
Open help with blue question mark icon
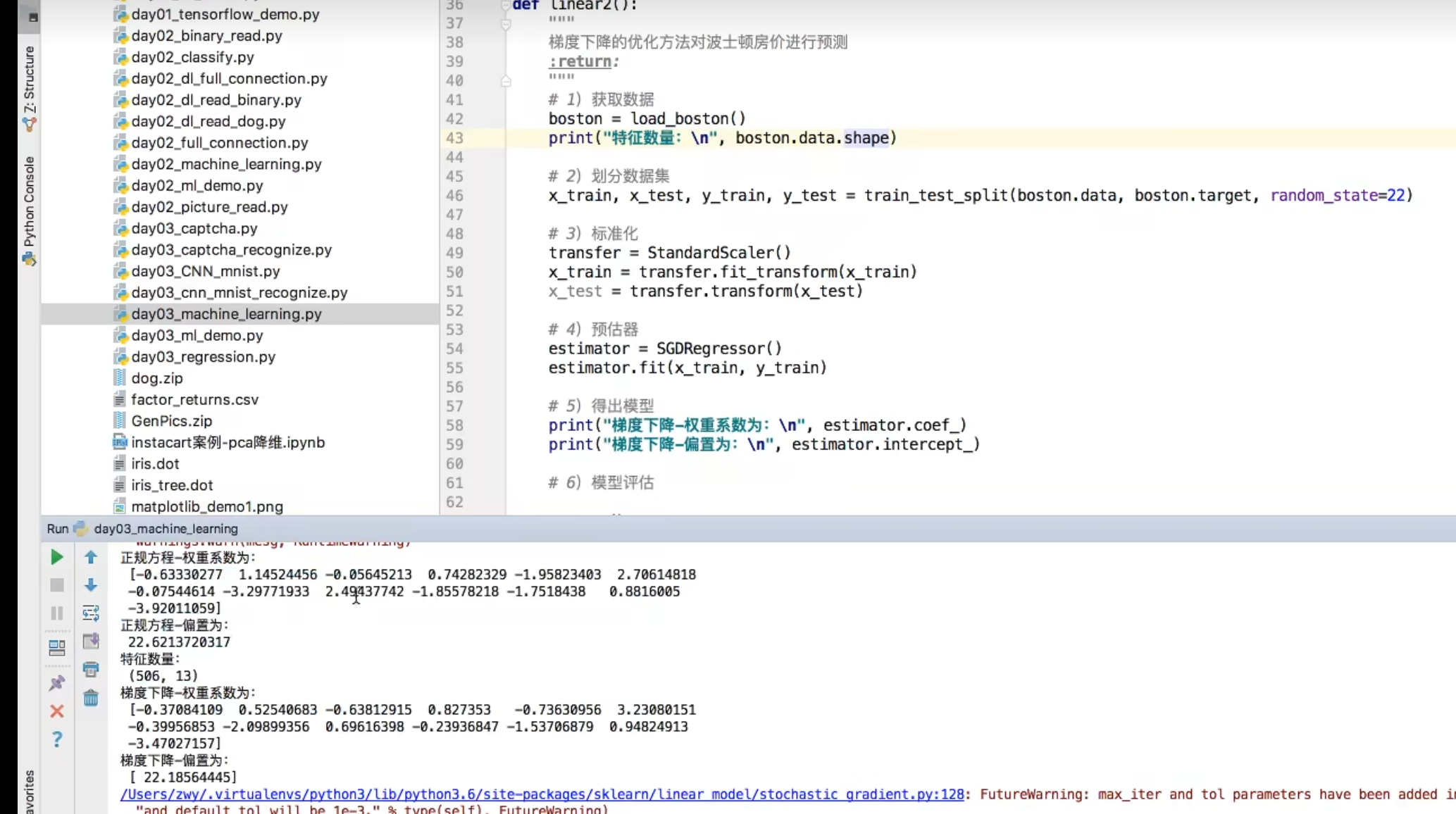point(57,739)
